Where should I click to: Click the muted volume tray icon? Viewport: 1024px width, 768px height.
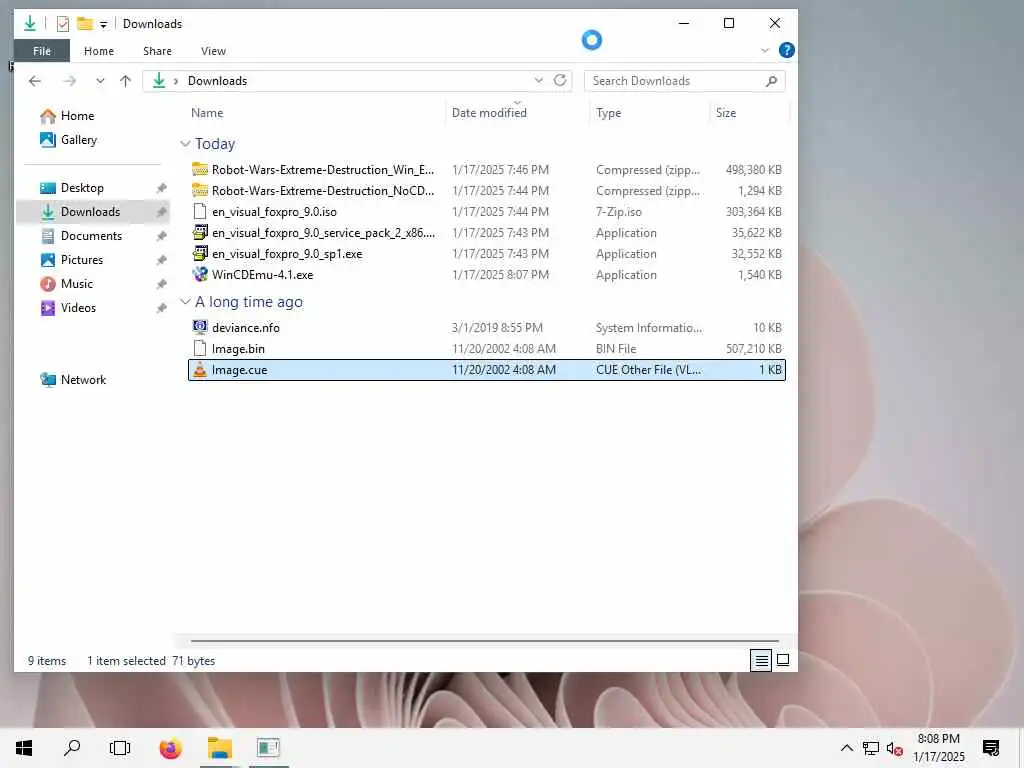coord(895,748)
